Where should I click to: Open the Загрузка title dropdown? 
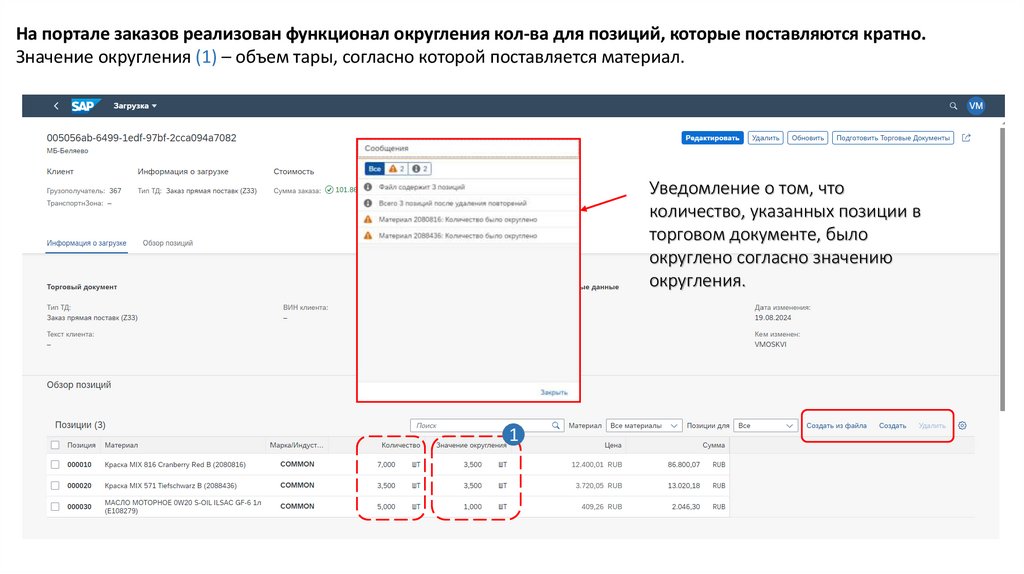(135, 106)
